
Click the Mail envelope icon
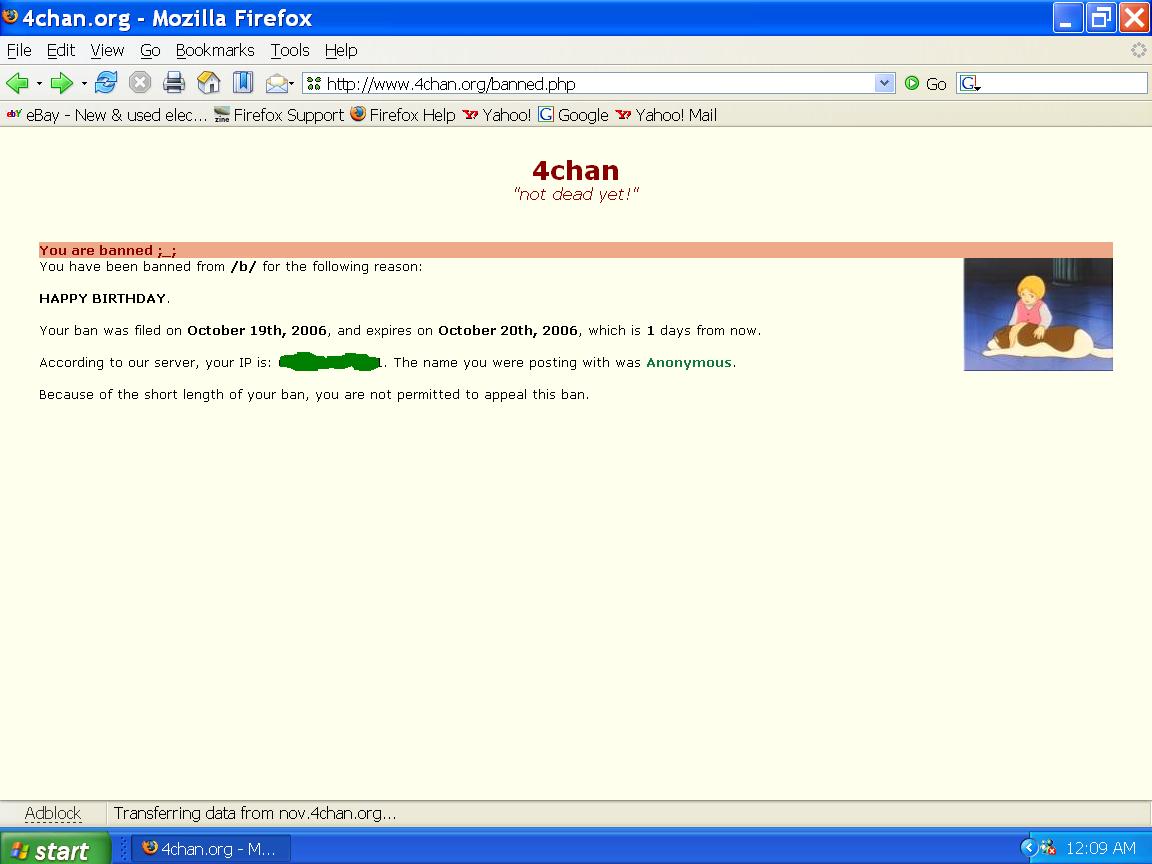click(x=276, y=84)
